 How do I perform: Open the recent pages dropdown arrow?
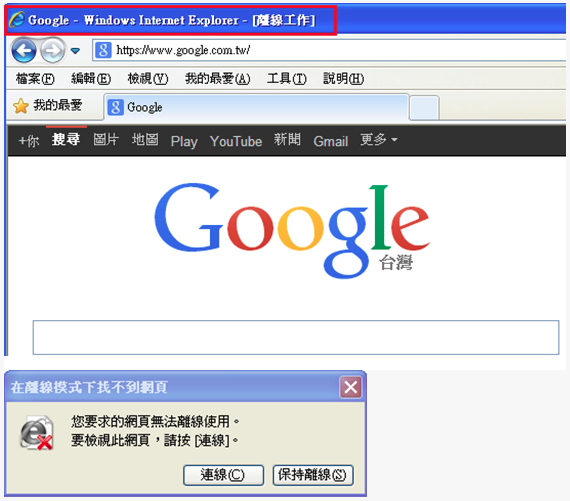pyautogui.click(x=75, y=51)
